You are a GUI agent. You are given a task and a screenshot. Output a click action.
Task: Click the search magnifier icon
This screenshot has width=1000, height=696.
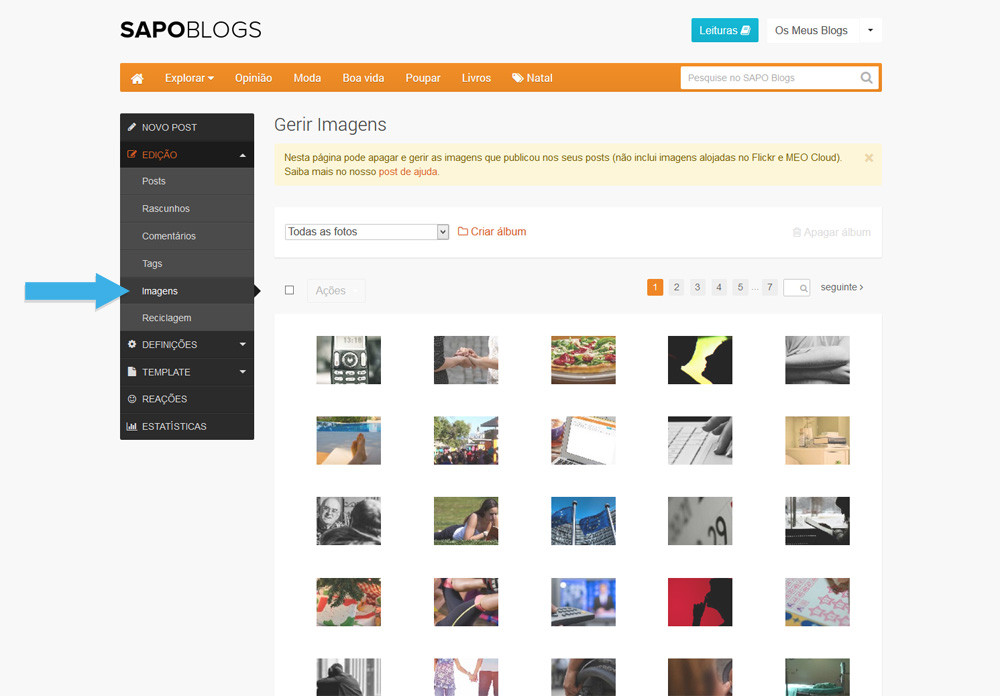[866, 78]
